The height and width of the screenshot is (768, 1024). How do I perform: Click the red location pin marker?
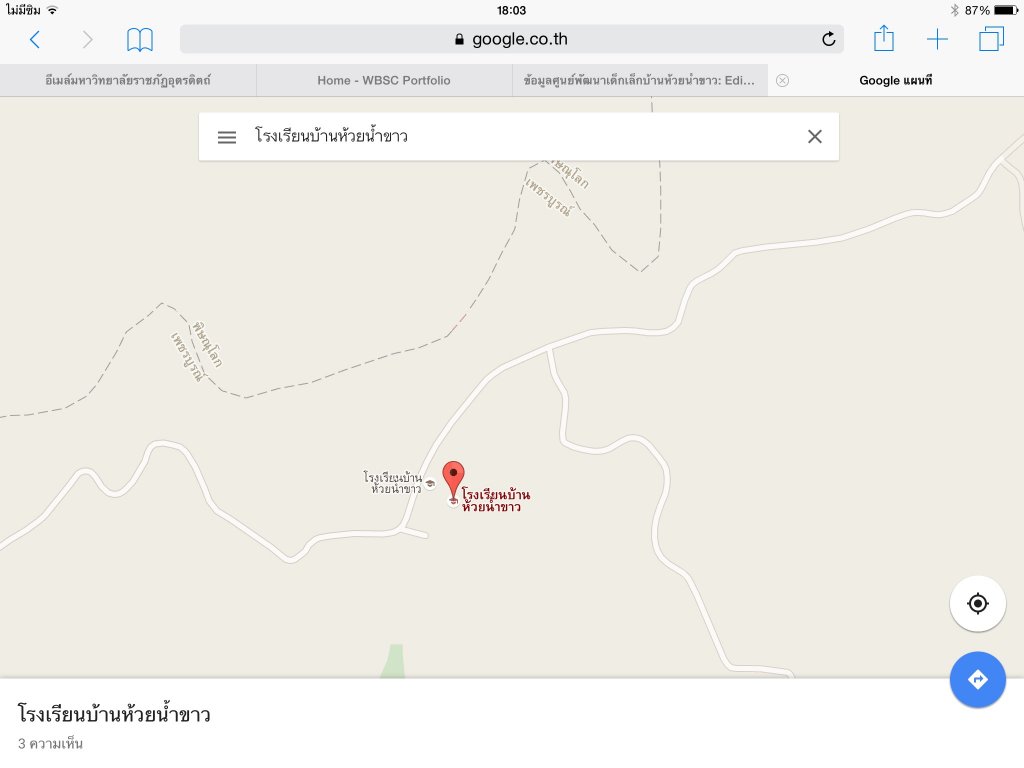point(453,480)
